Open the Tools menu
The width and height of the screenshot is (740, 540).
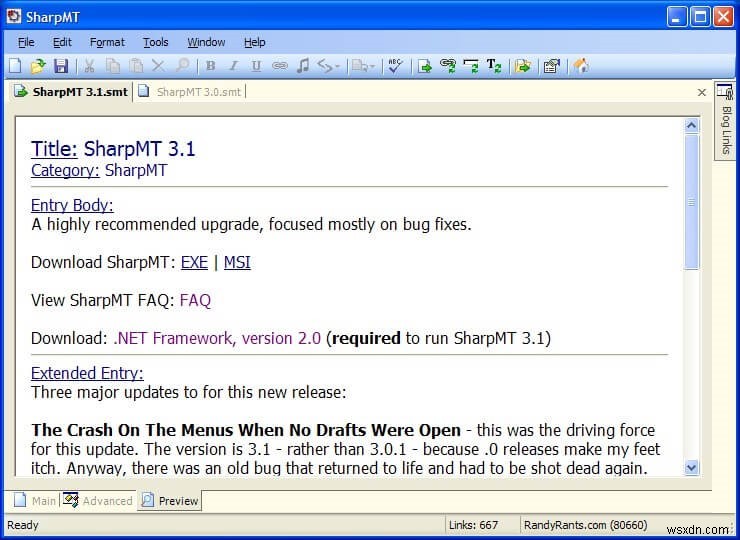(x=155, y=42)
